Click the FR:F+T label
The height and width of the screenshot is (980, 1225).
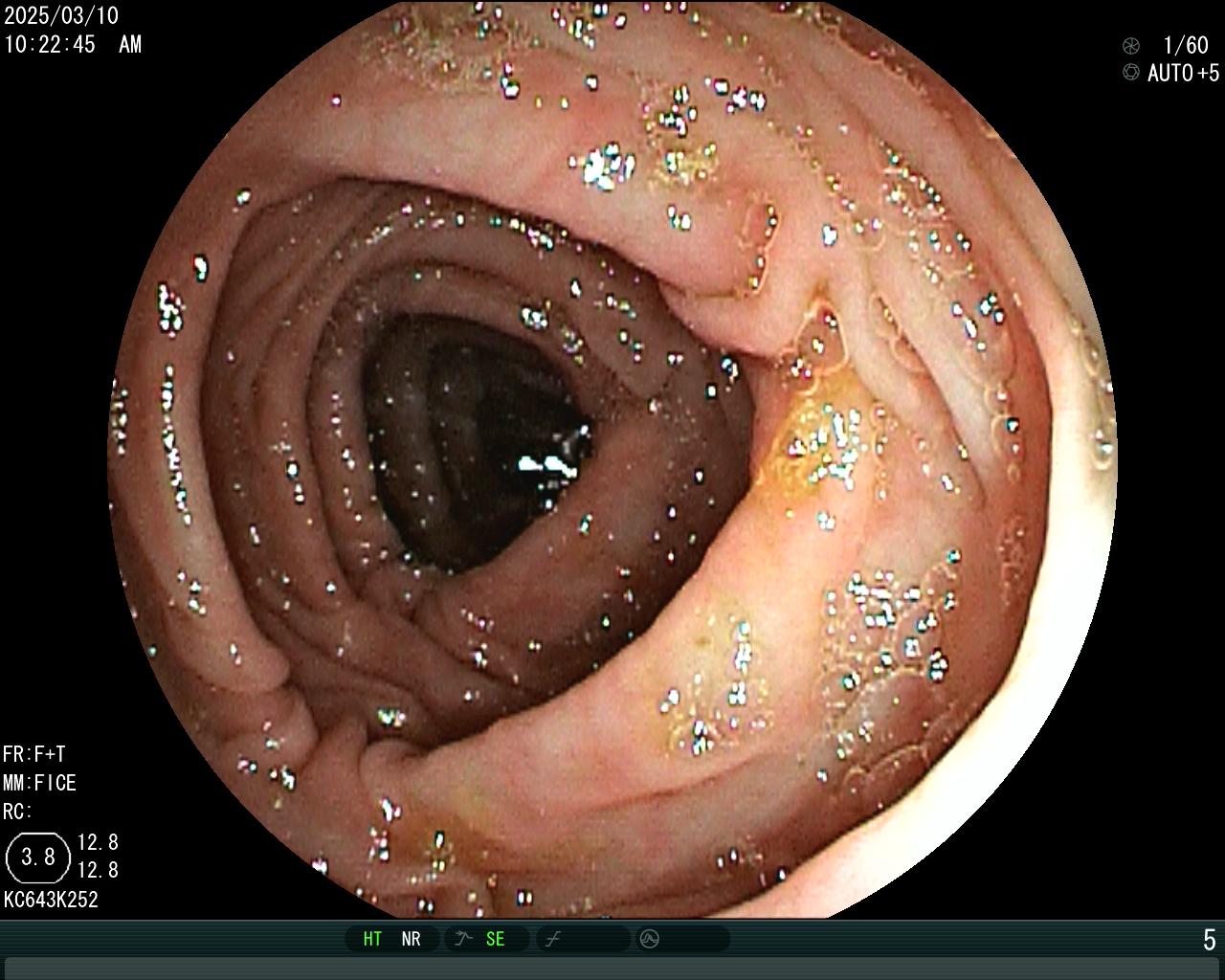pos(34,754)
